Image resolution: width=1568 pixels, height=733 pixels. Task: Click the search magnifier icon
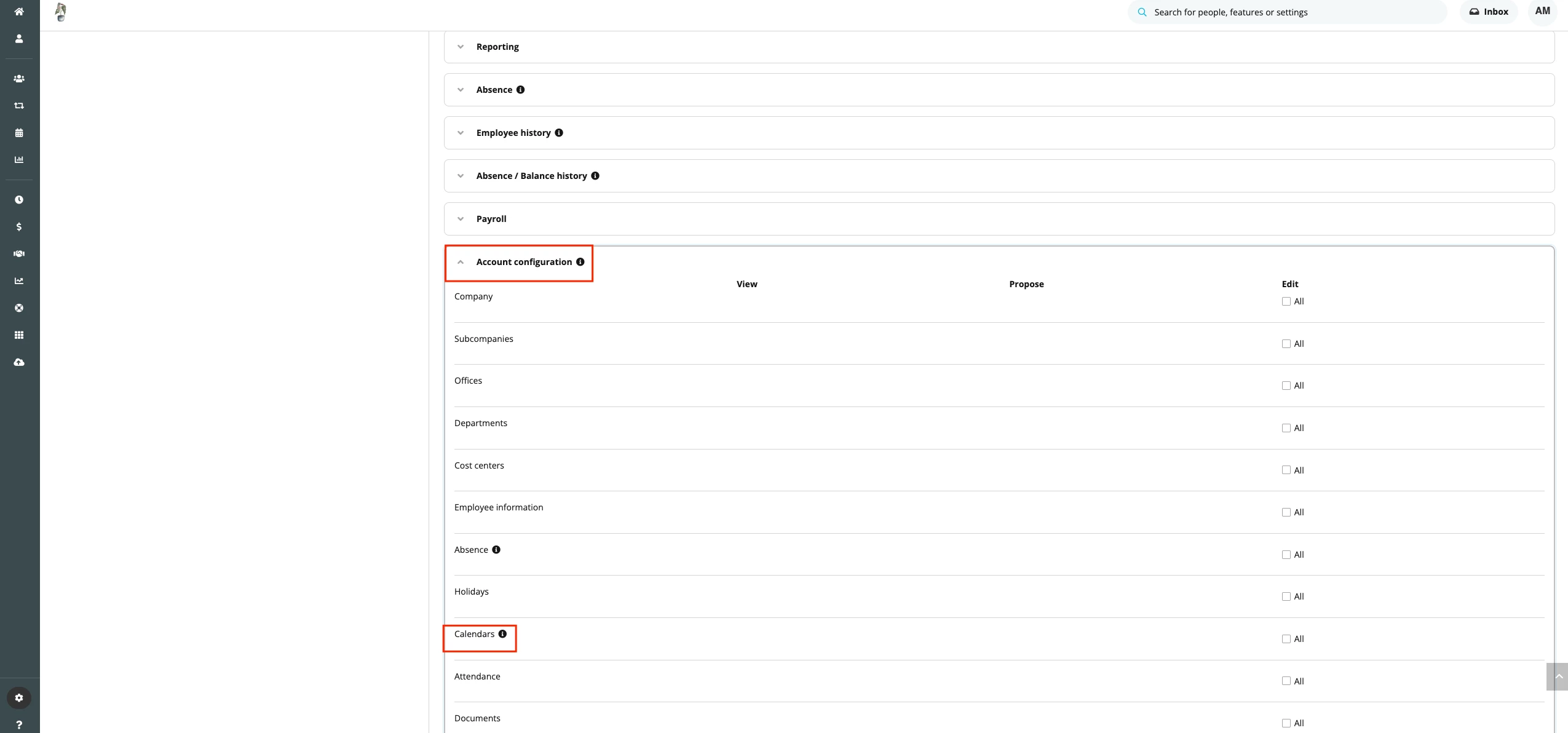(x=1142, y=12)
